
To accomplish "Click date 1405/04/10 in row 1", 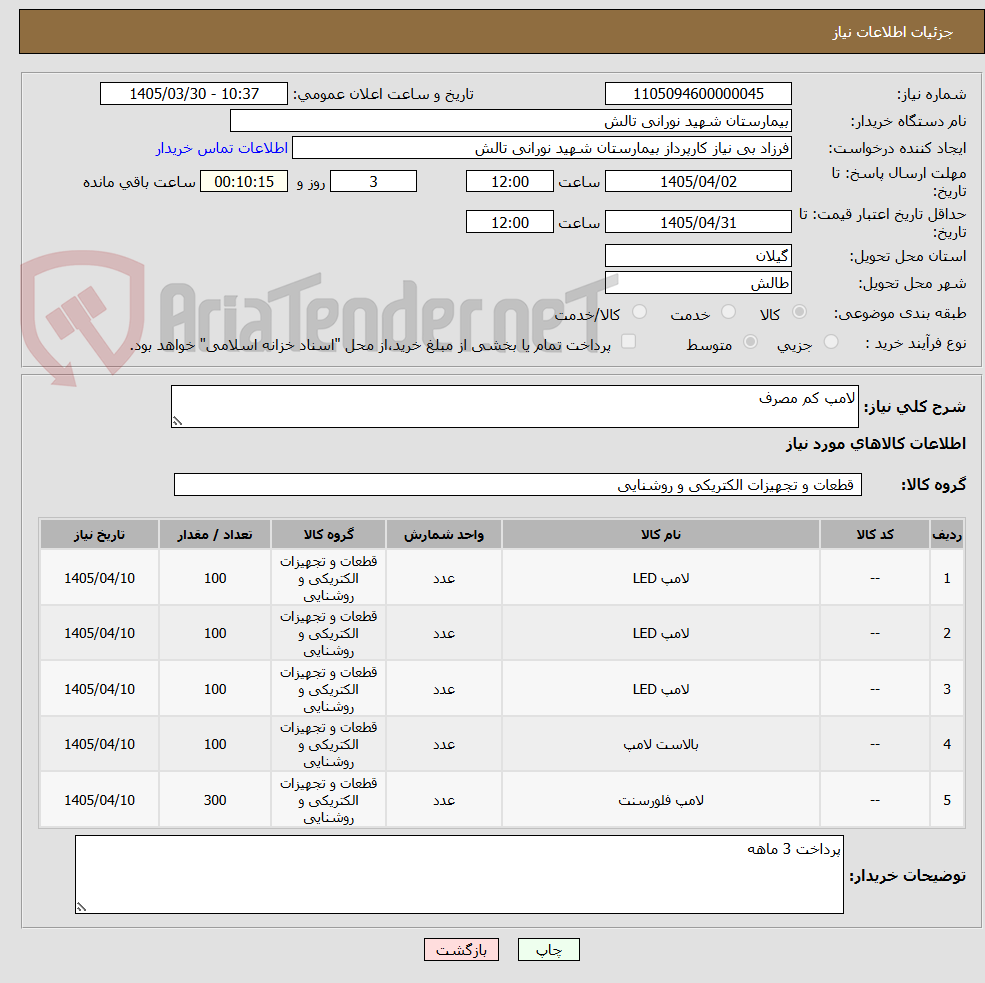I will coord(99,578).
